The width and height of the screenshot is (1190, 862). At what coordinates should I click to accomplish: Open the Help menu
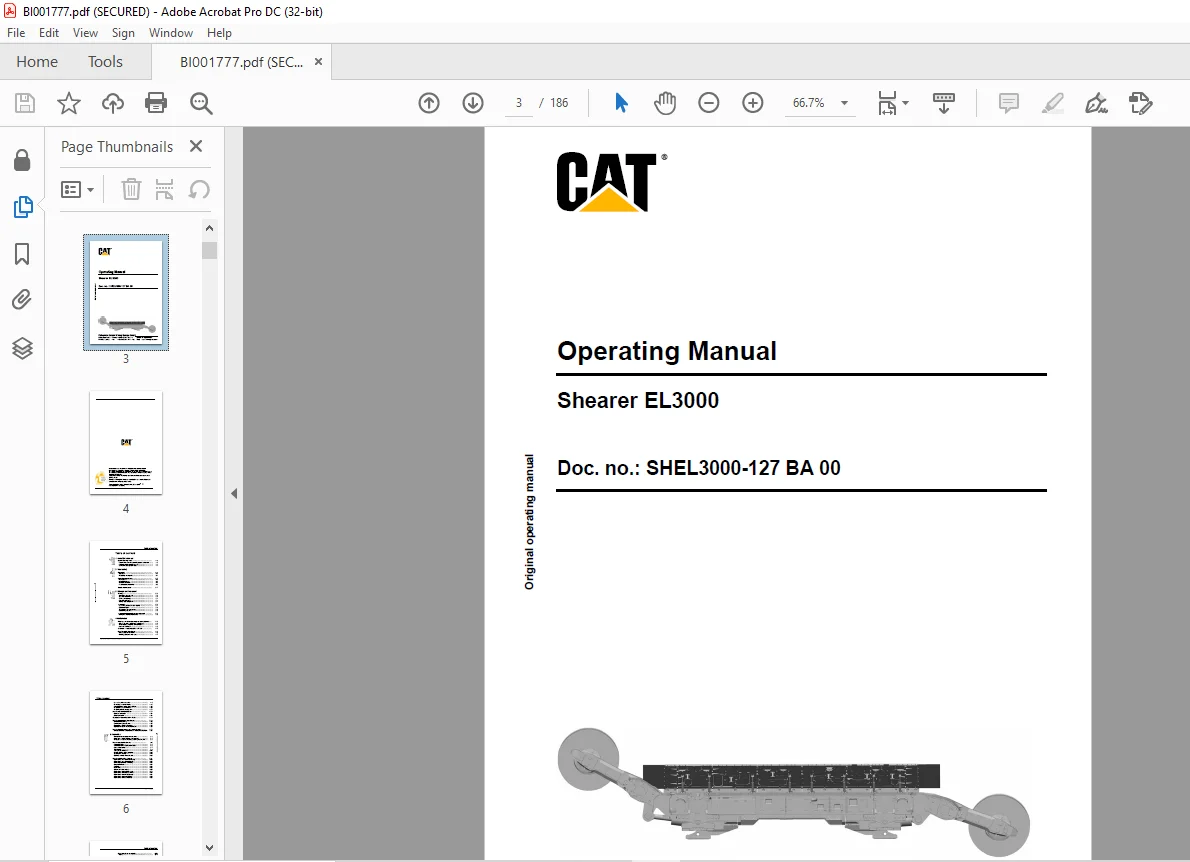point(219,33)
